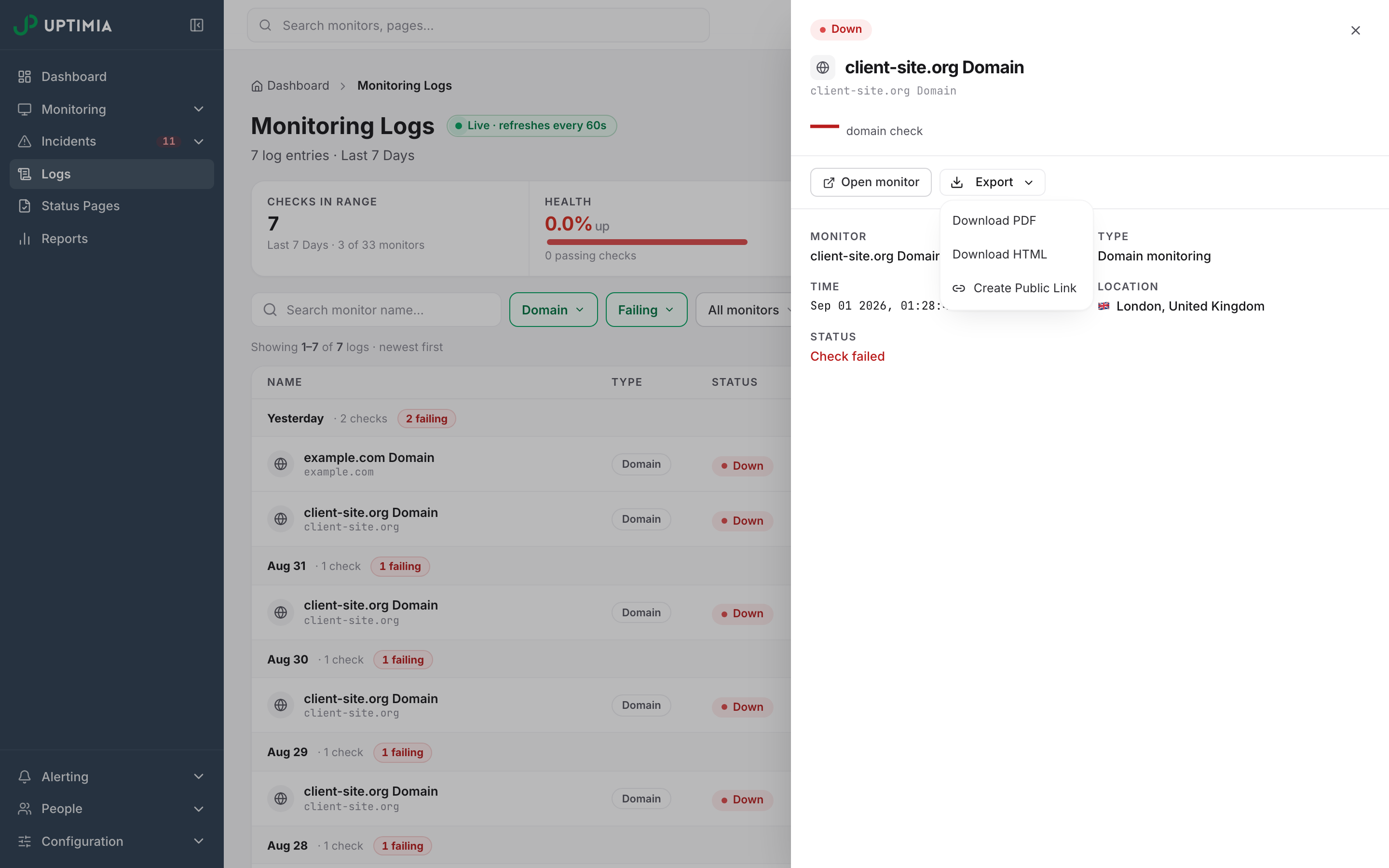Click the download icon on Export button
1389x868 pixels.
(957, 183)
